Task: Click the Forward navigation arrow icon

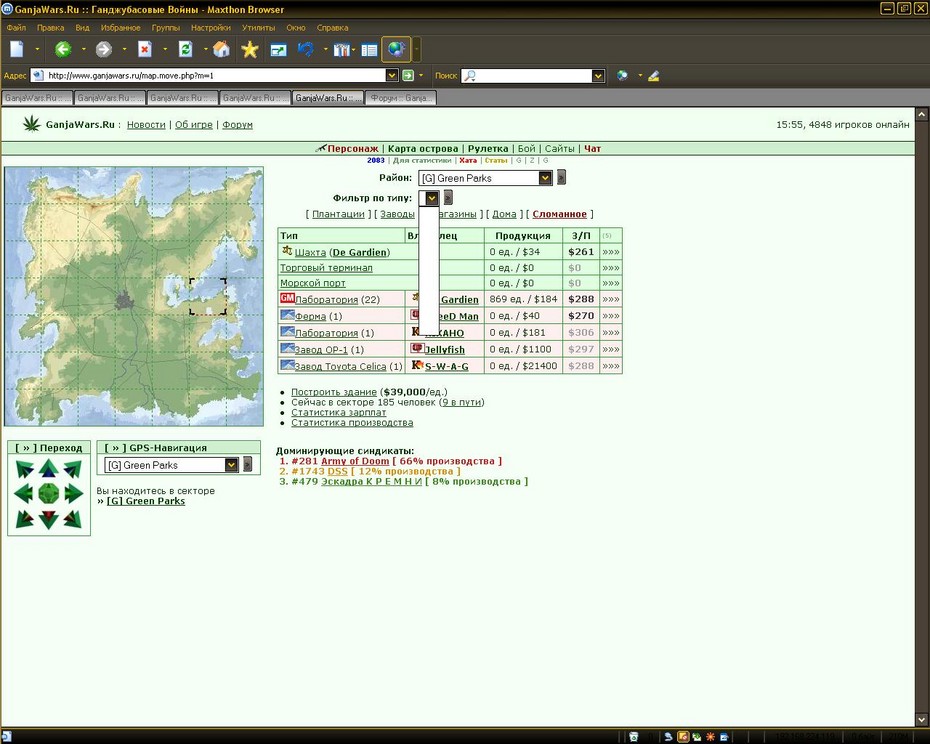Action: 104,49
